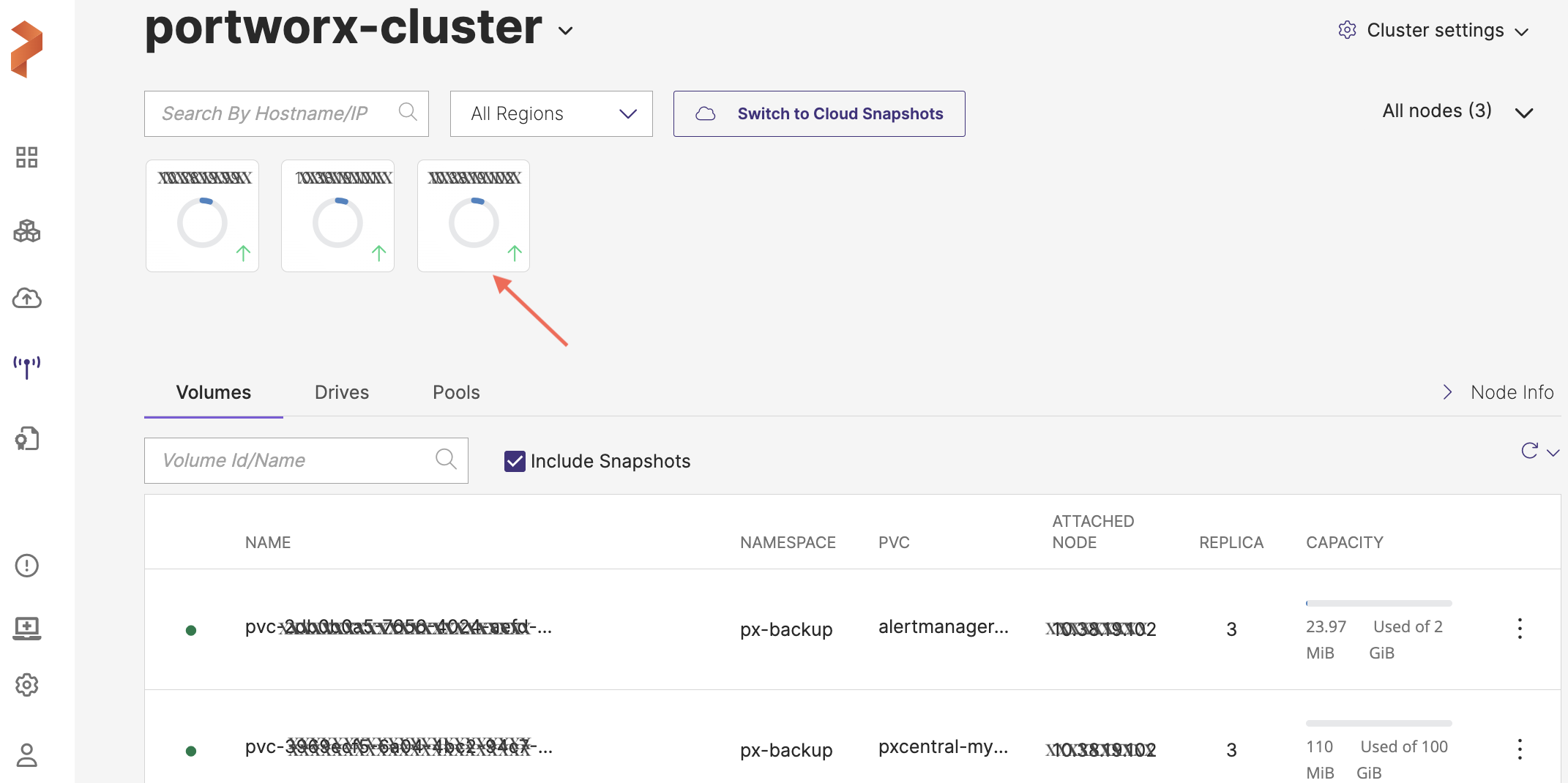Open the cloud upload backup icon
This screenshot has height=783, width=1568.
[x=27, y=298]
